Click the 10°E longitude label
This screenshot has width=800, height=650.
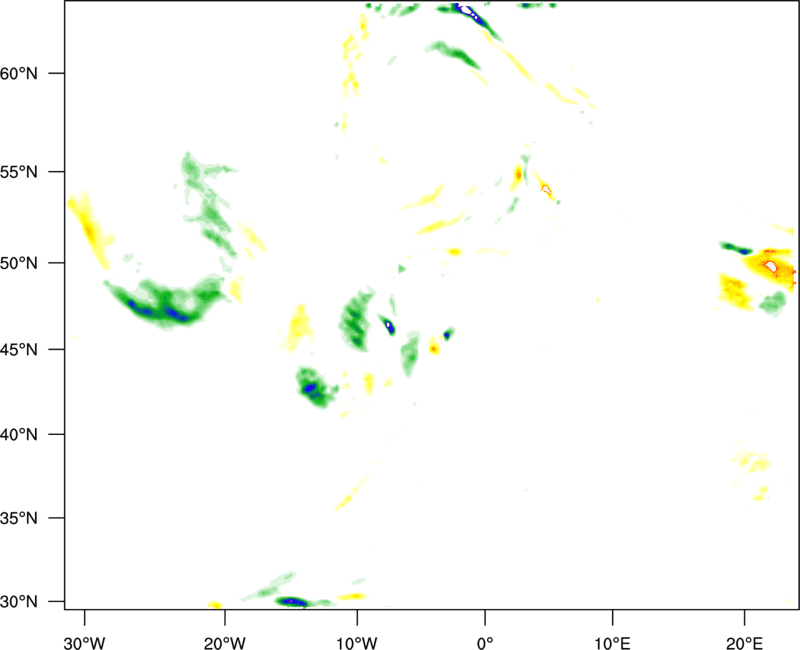pos(612,643)
